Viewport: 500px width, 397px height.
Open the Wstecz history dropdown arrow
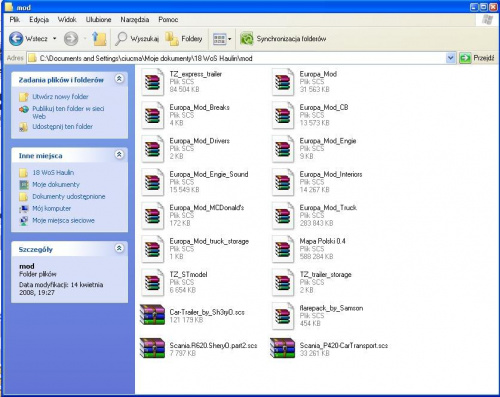click(x=55, y=39)
